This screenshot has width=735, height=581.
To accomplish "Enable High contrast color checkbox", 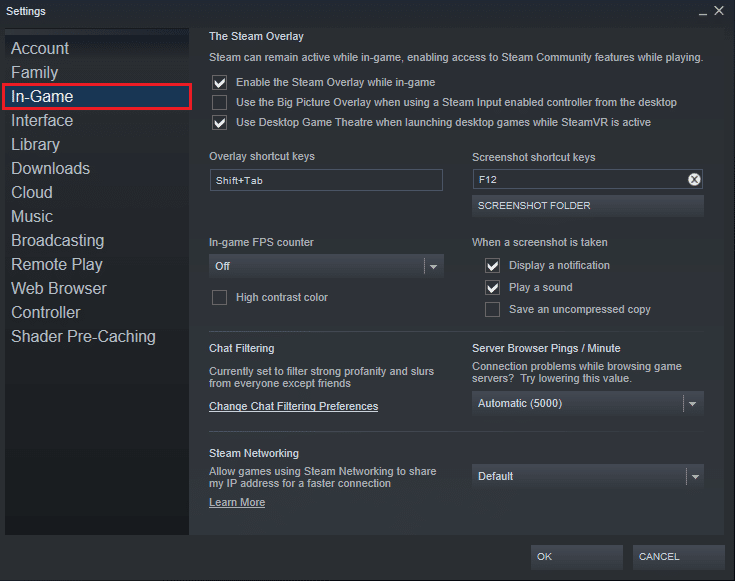I will tap(219, 297).
